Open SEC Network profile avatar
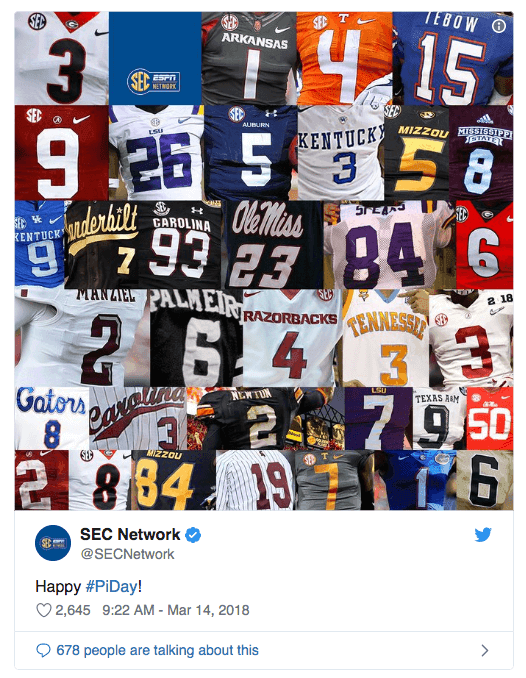Image resolution: width=526 pixels, height=678 pixels. pos(53,543)
